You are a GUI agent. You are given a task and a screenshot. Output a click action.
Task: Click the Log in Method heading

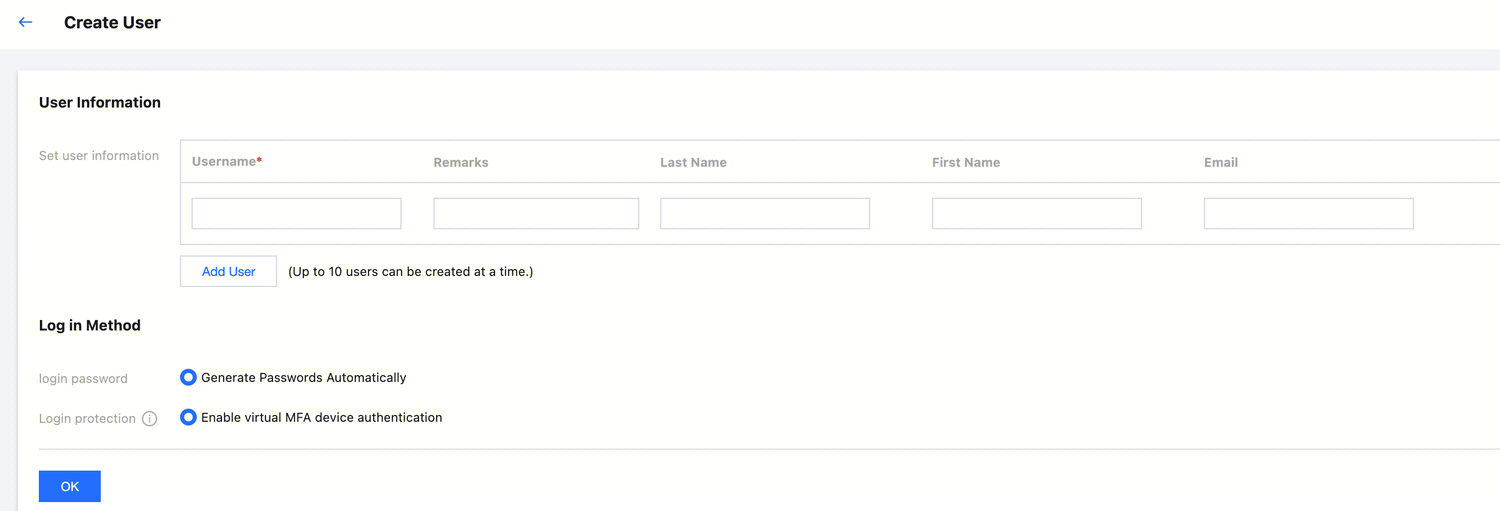tap(90, 325)
